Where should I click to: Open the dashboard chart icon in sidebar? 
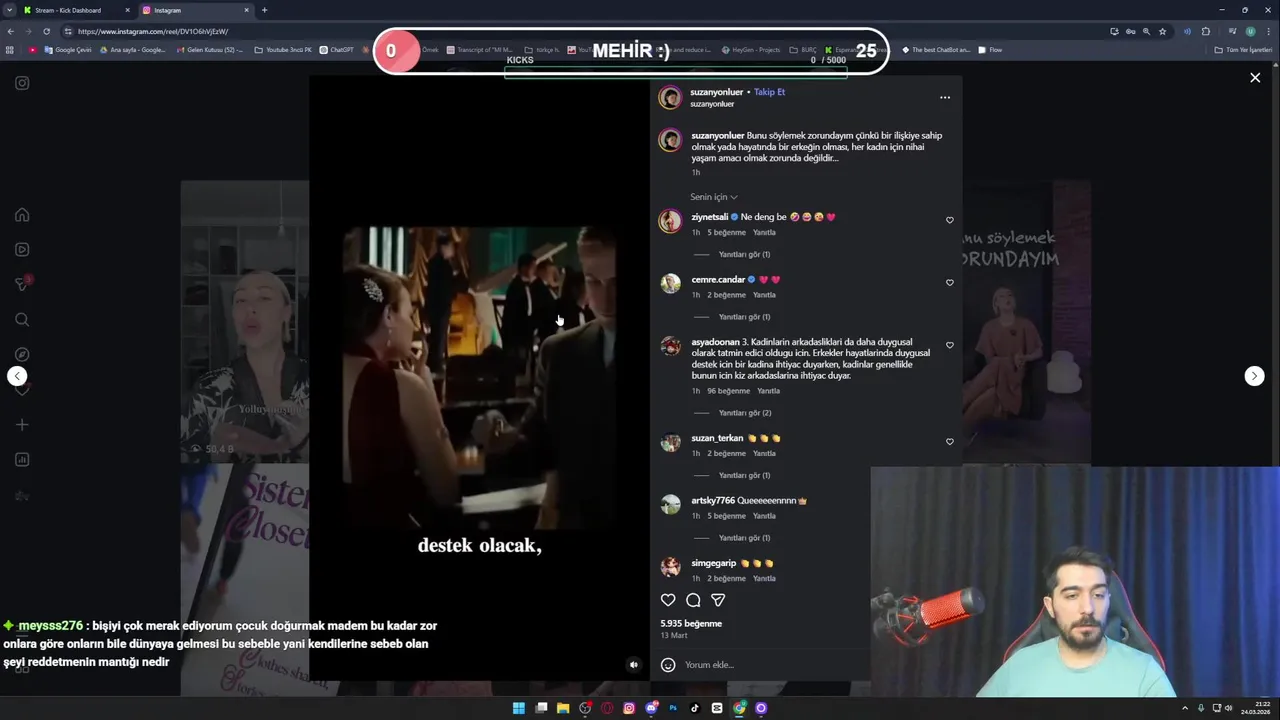[x=22, y=459]
